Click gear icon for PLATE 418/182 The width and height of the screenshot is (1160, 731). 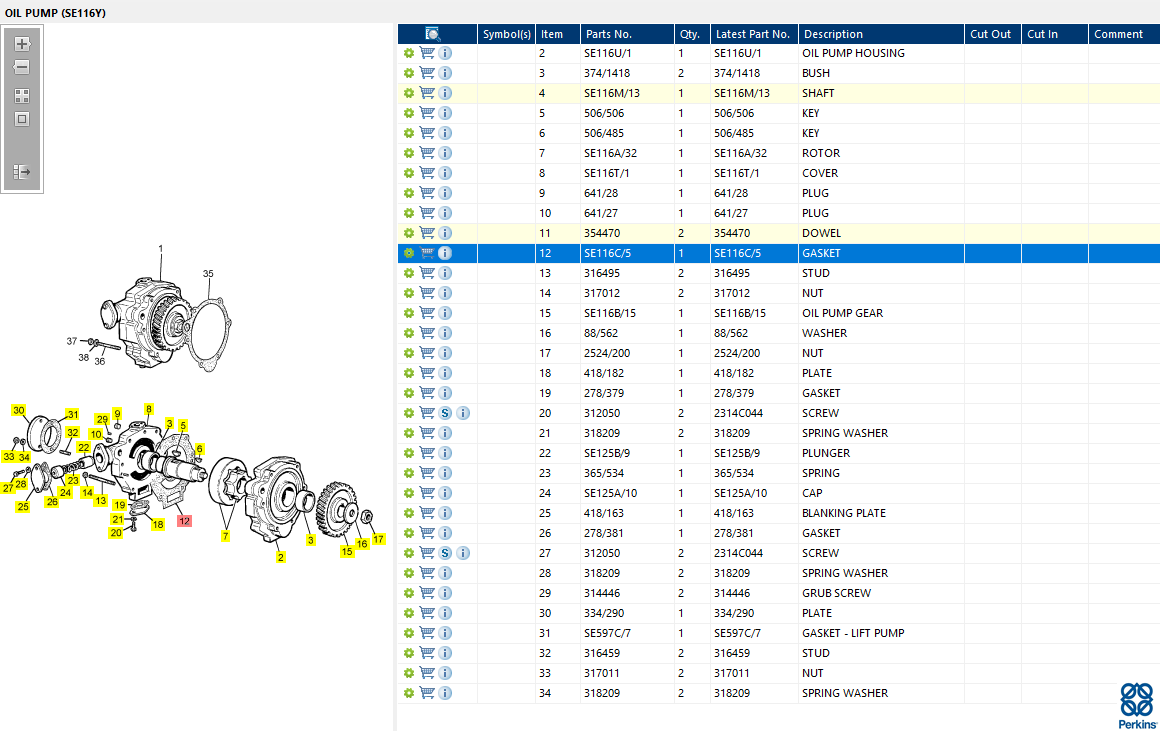(408, 373)
